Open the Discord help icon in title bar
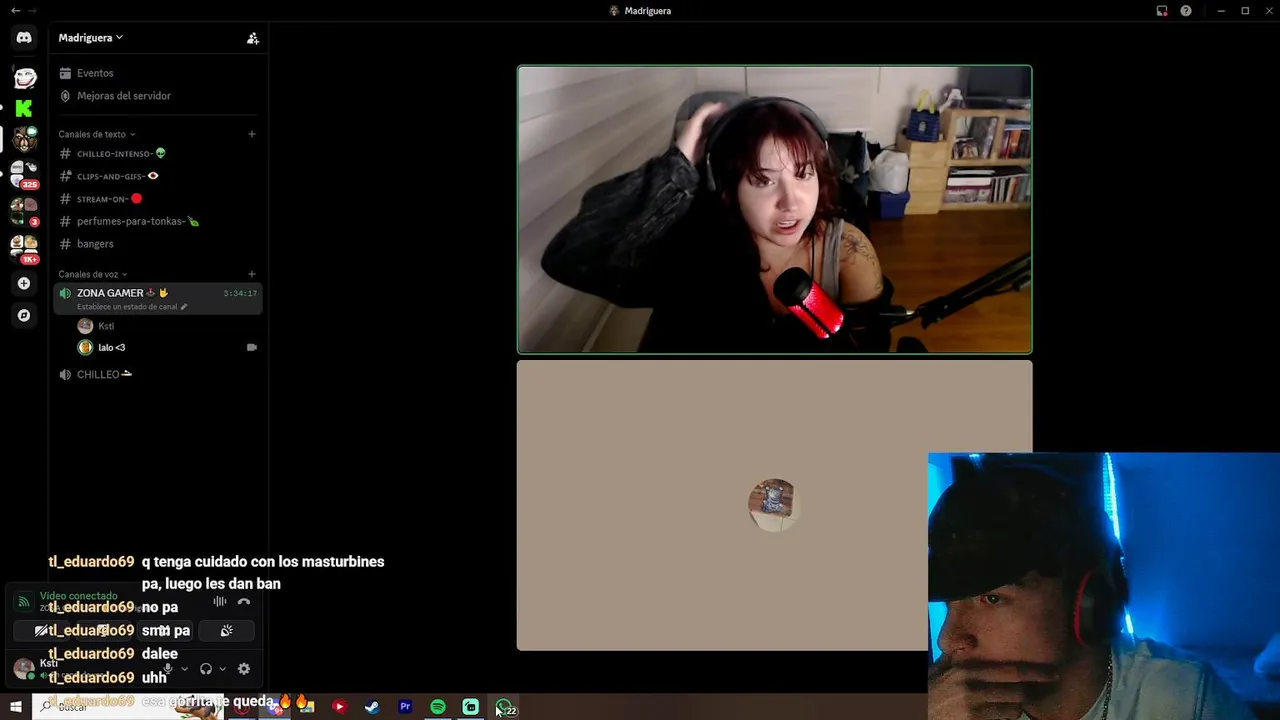Screen dimensions: 1280x720 (x=1186, y=11)
